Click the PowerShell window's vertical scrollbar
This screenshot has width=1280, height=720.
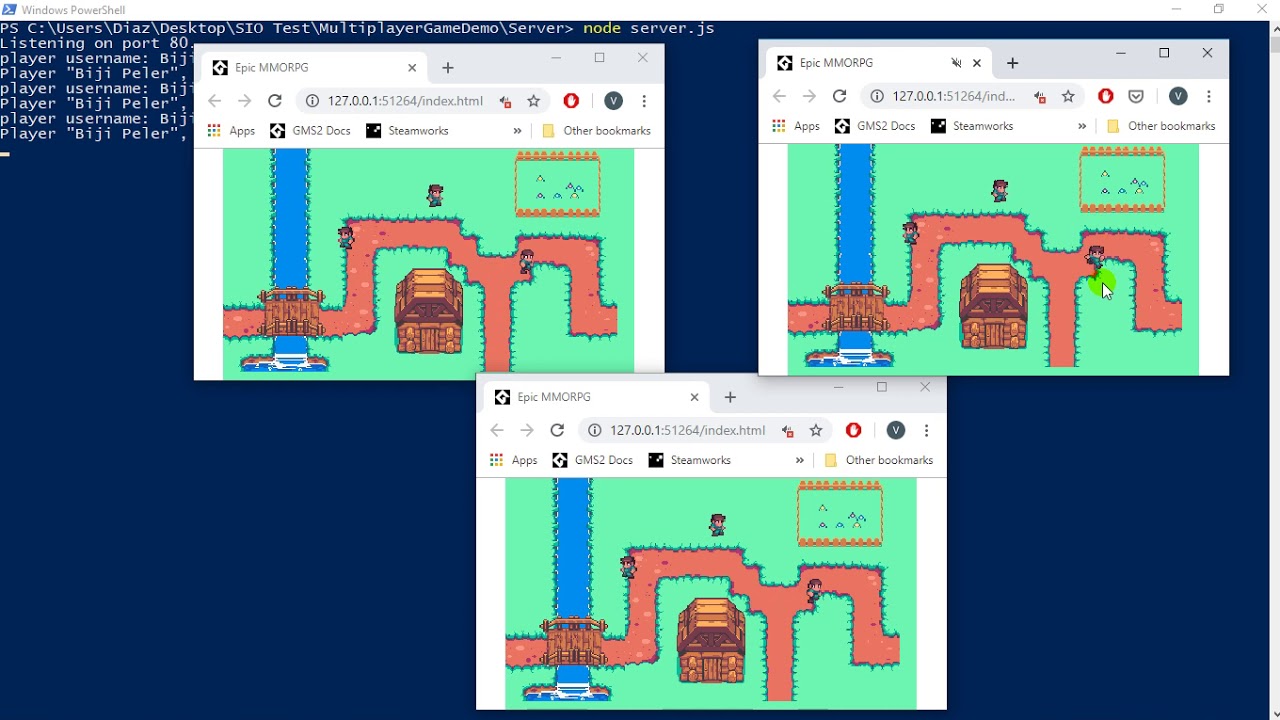[1274, 370]
